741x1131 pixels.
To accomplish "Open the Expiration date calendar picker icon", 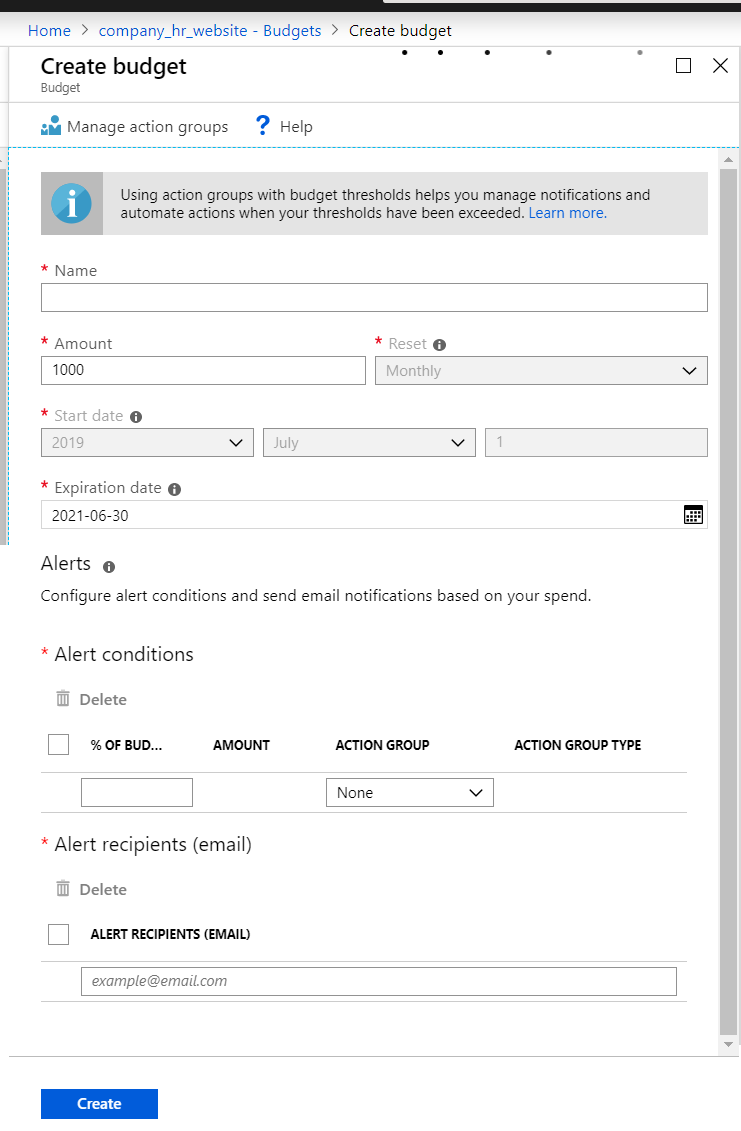I will [x=693, y=515].
